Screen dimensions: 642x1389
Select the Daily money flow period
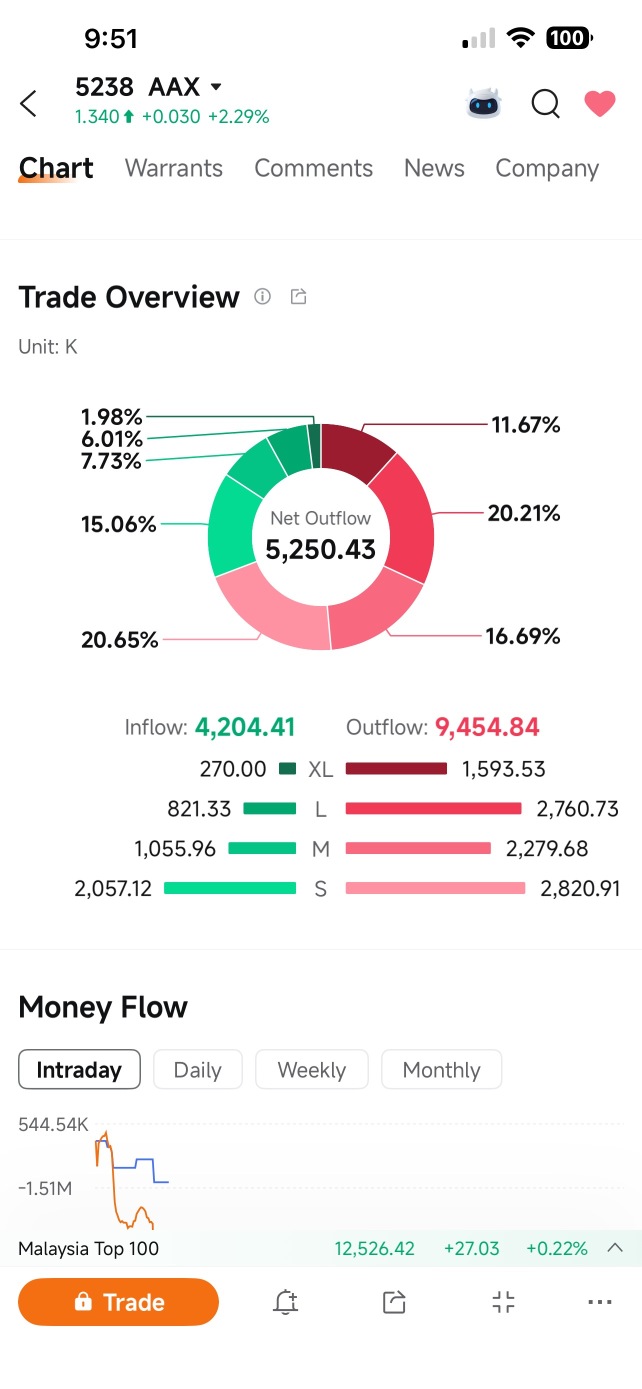197,1069
